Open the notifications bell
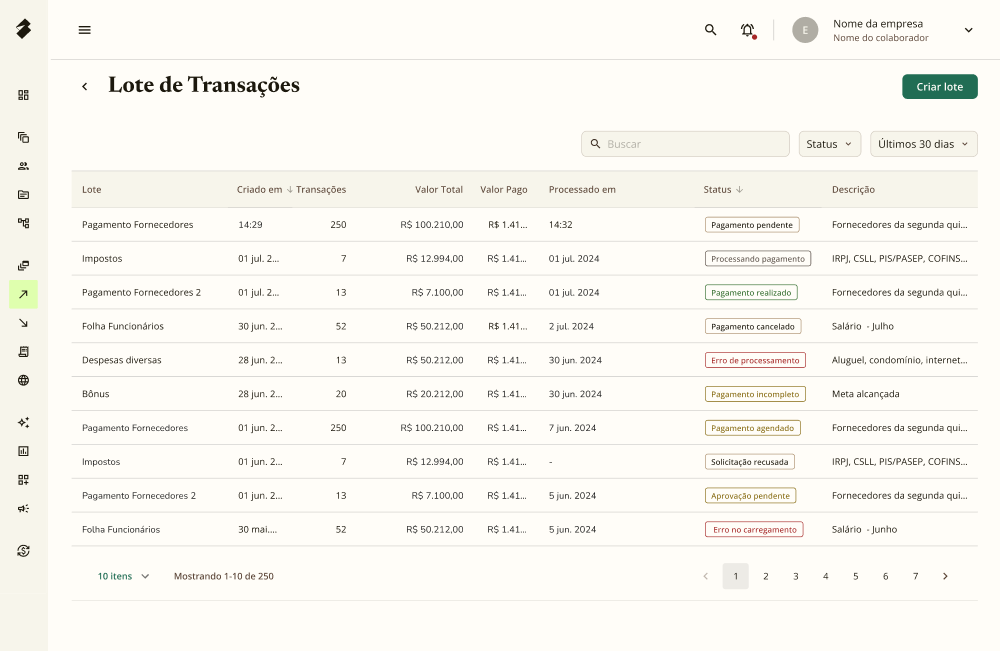The image size is (1000, 652). (748, 30)
